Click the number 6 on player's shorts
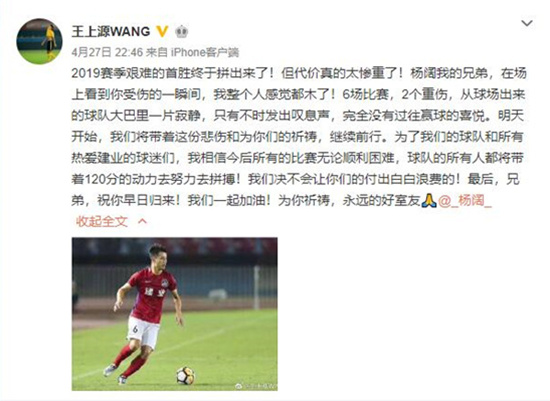This screenshot has height=401, width=550. [x=135, y=329]
